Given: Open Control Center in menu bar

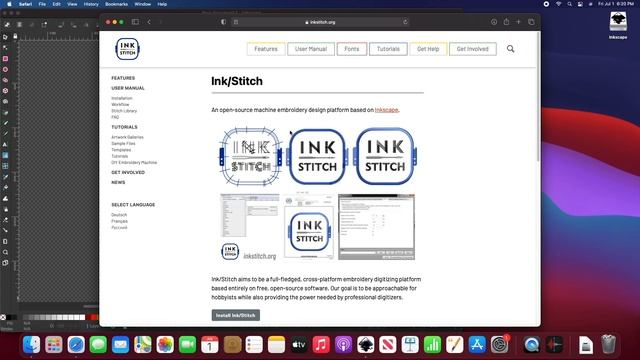Looking at the screenshot, I should click(580, 4).
